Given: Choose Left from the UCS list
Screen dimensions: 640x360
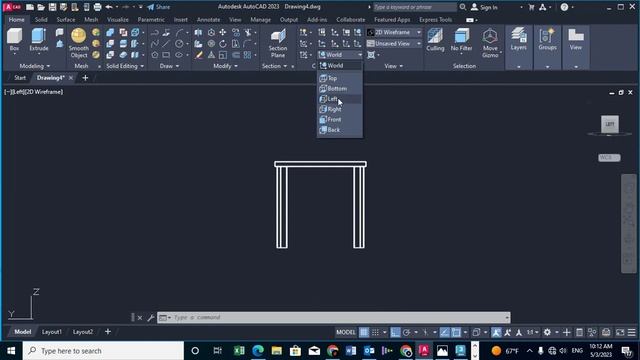Looking at the screenshot, I should (x=340, y=99).
